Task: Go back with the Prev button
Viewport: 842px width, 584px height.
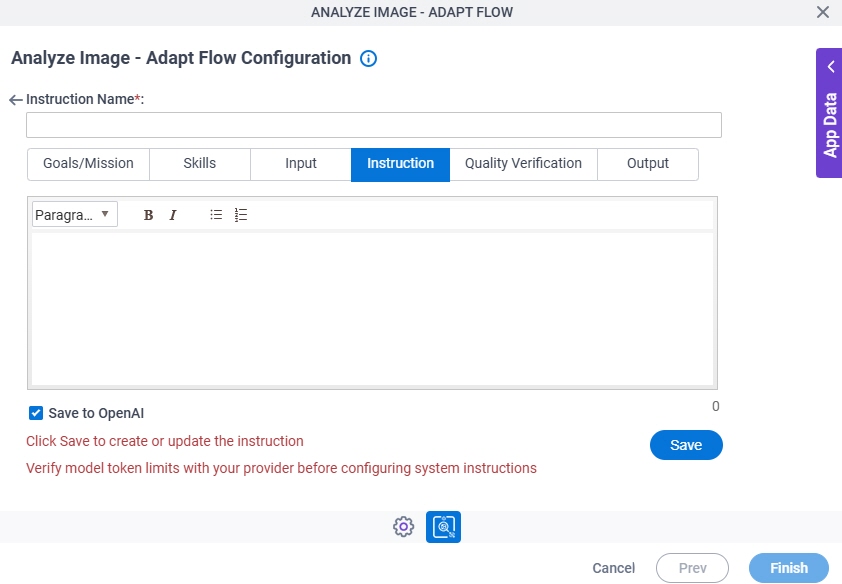Action: pyautogui.click(x=692, y=568)
